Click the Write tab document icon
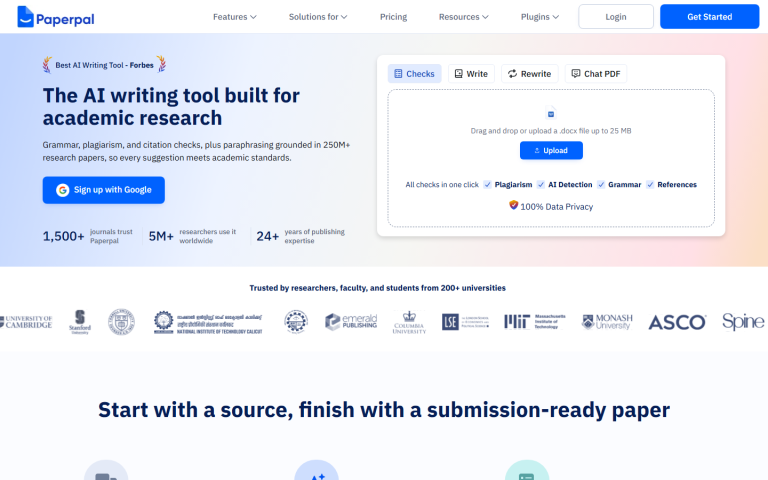 point(458,74)
